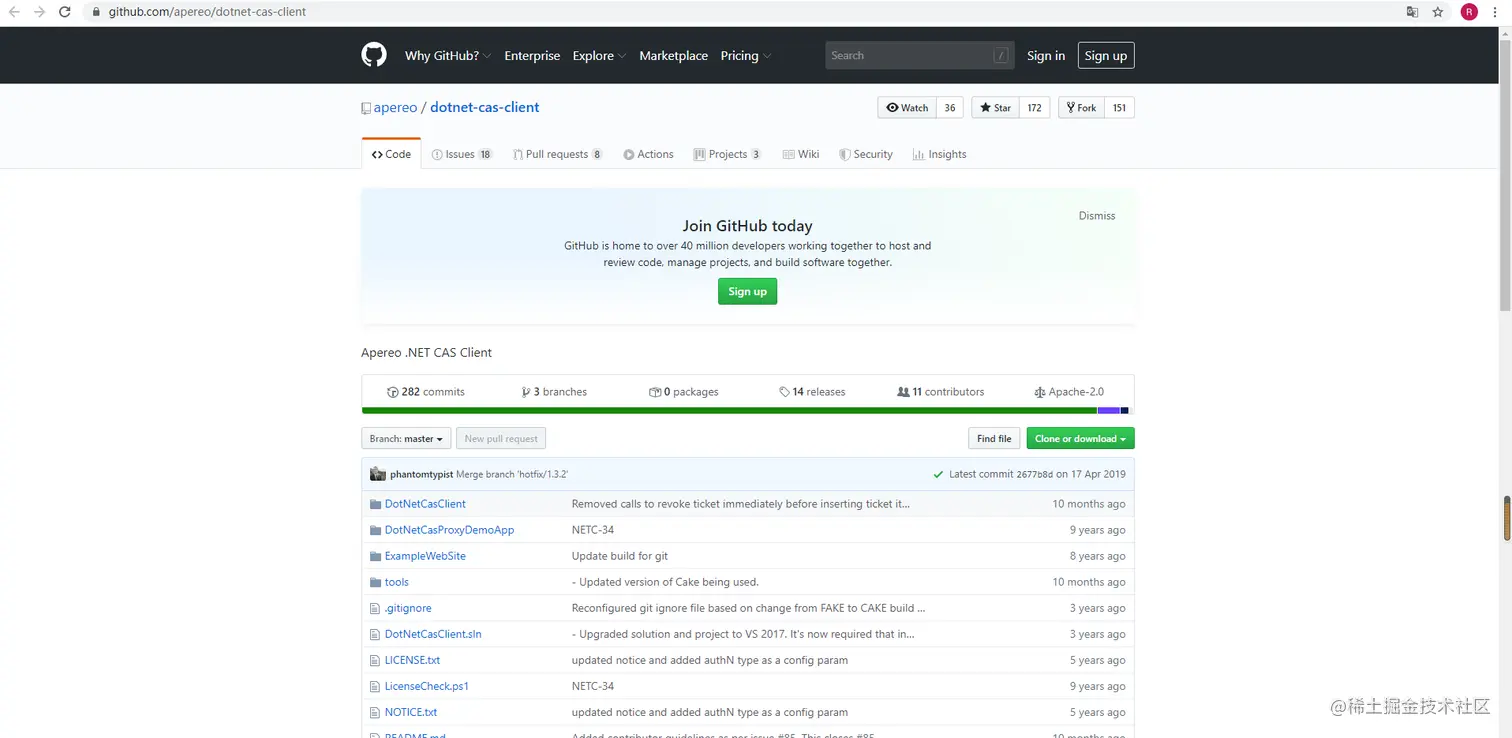The image size is (1512, 738).
Task: Click the New pull request button
Action: coord(501,438)
